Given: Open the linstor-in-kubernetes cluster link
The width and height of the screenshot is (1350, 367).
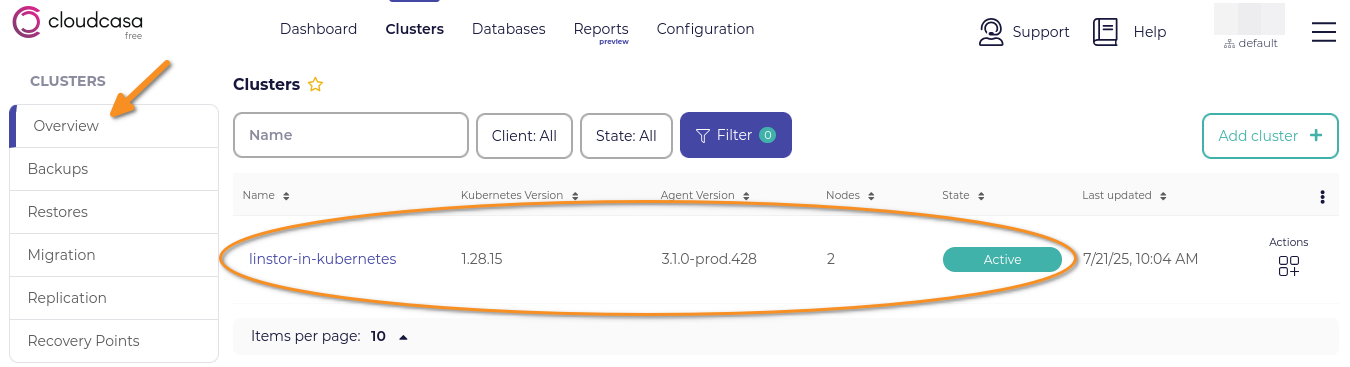Looking at the screenshot, I should tap(323, 259).
